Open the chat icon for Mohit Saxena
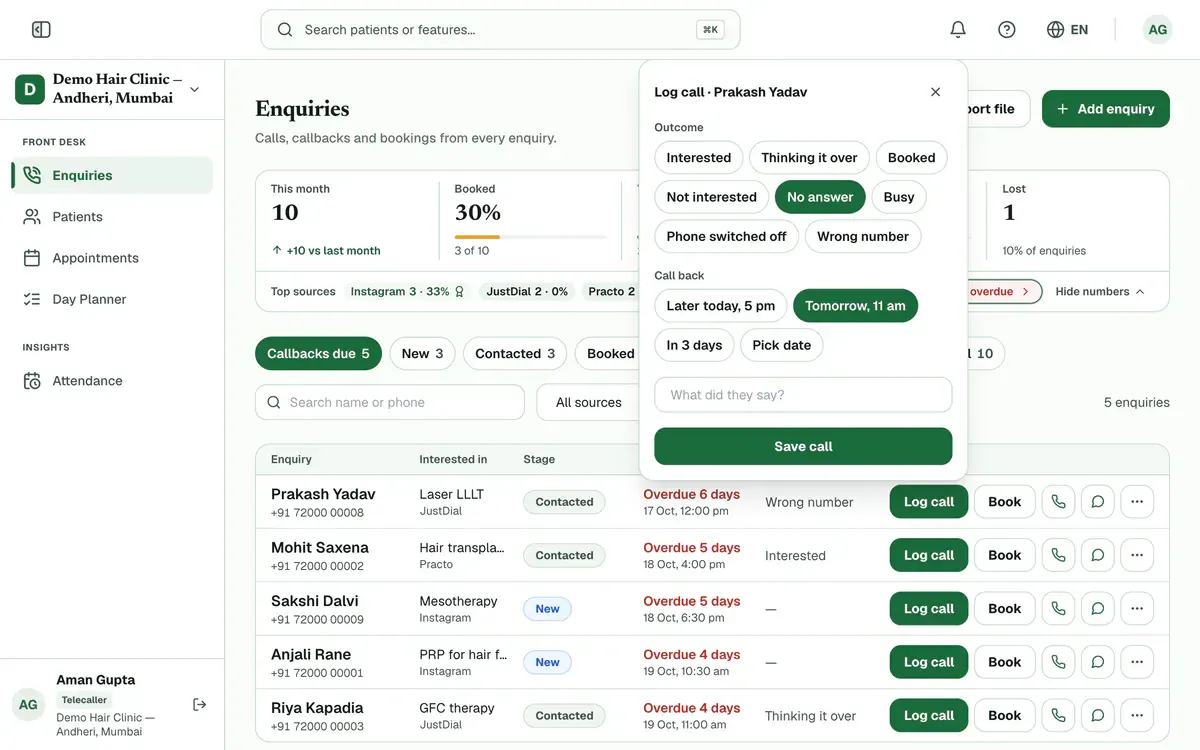 [1098, 555]
